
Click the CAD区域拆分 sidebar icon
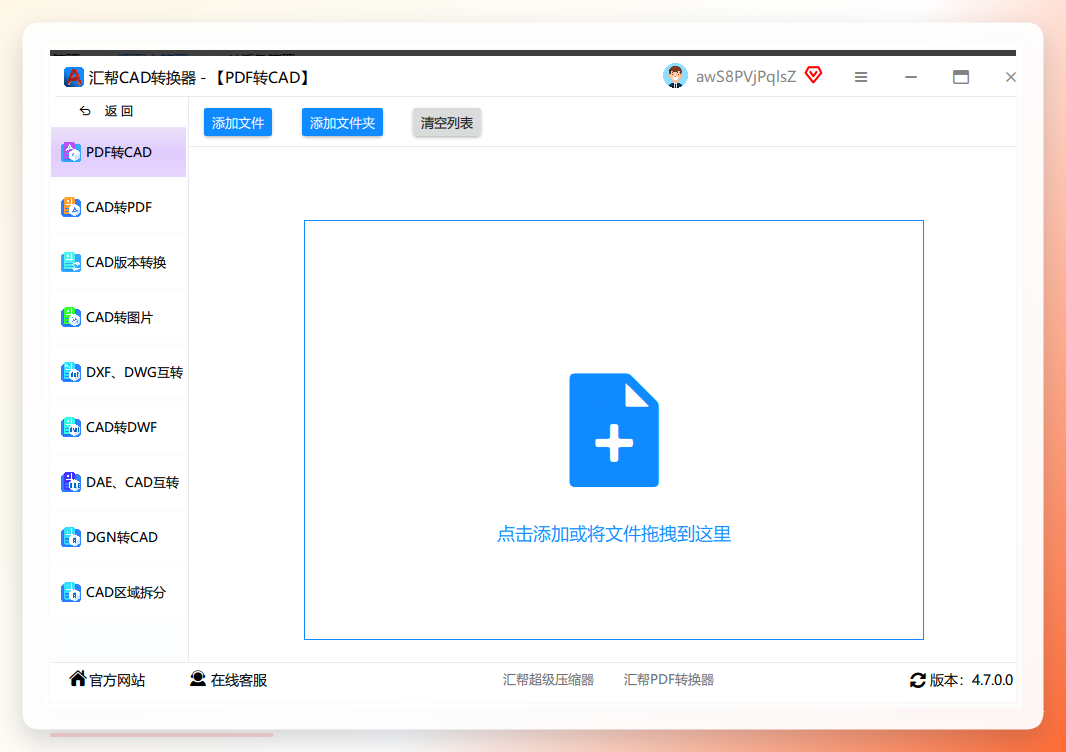click(x=71, y=593)
